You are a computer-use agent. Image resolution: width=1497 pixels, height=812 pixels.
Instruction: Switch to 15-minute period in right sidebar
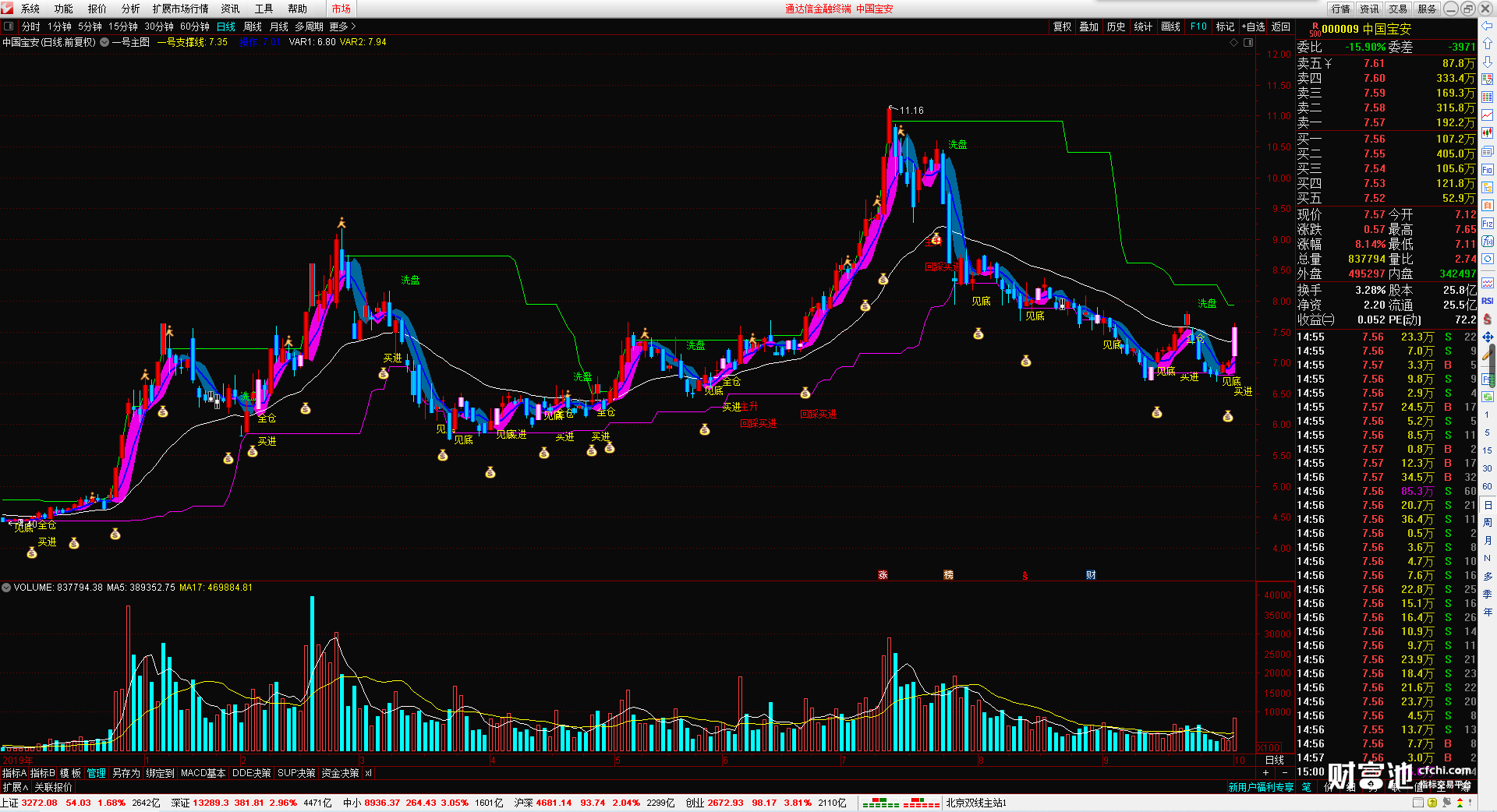point(1488,450)
